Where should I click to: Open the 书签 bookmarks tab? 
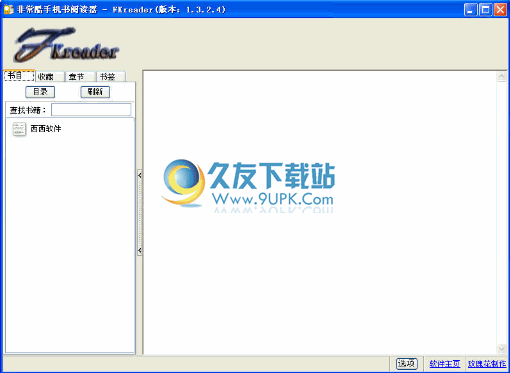coord(111,76)
